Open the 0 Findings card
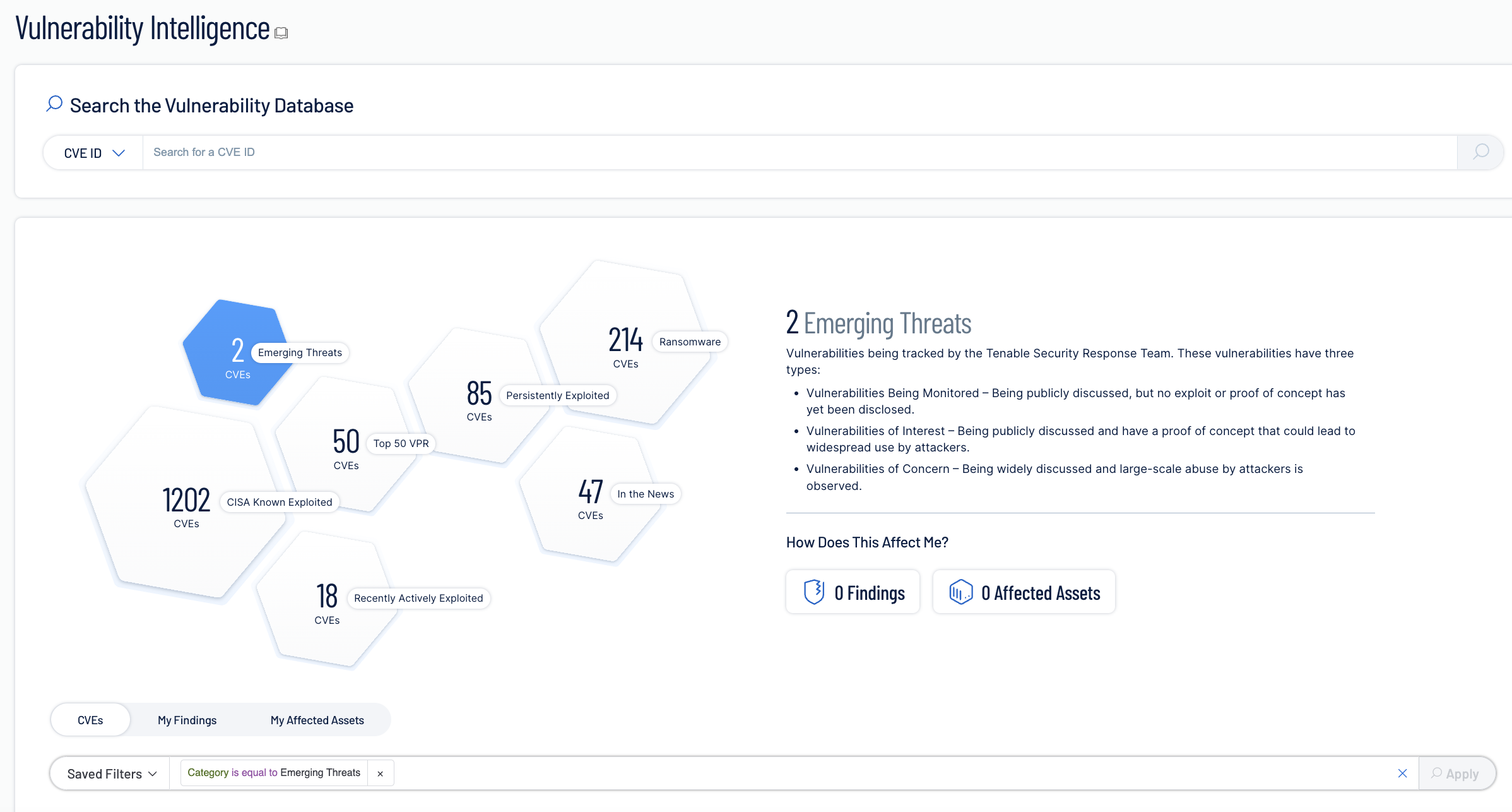 click(853, 592)
